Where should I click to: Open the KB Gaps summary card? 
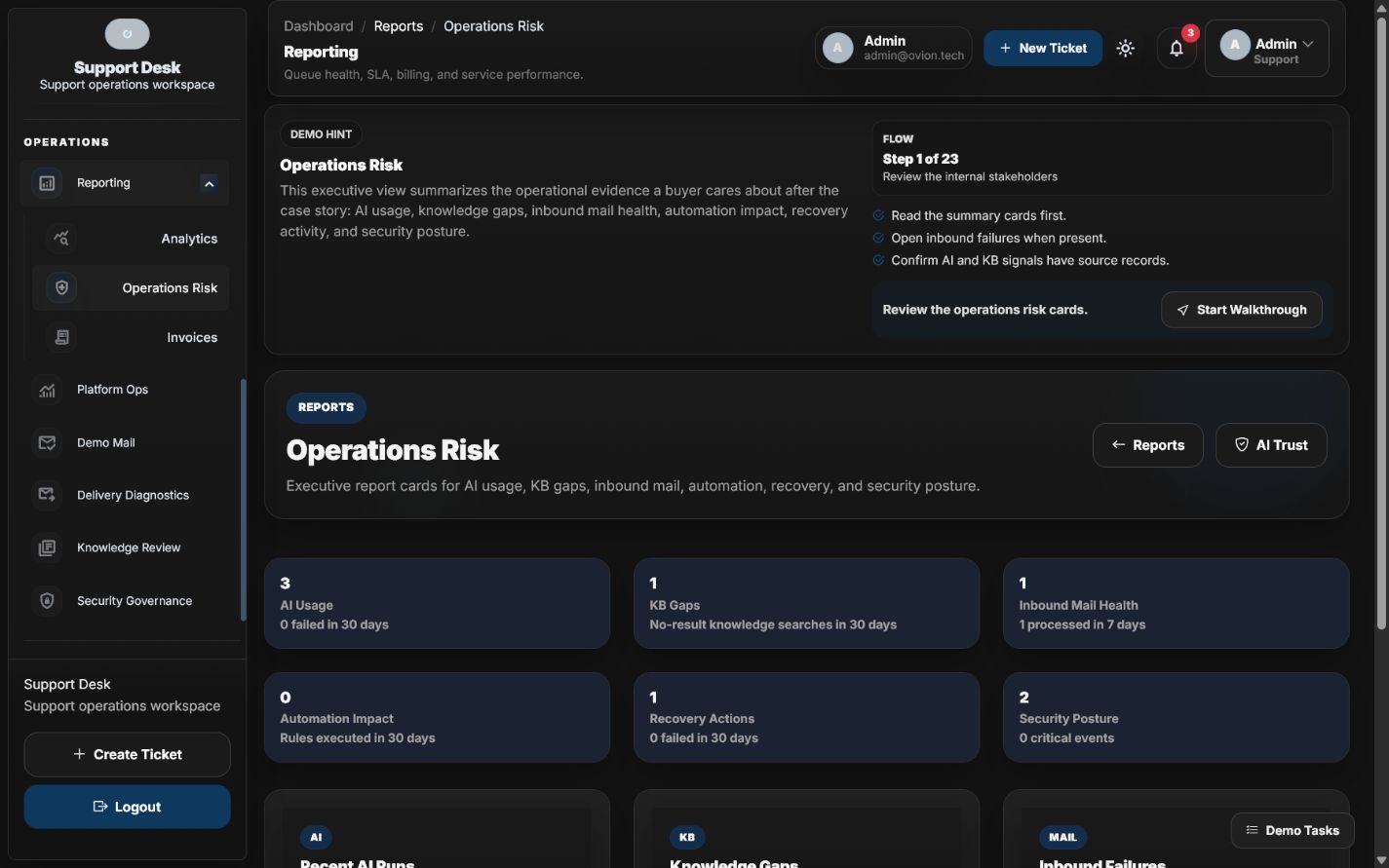click(x=806, y=603)
